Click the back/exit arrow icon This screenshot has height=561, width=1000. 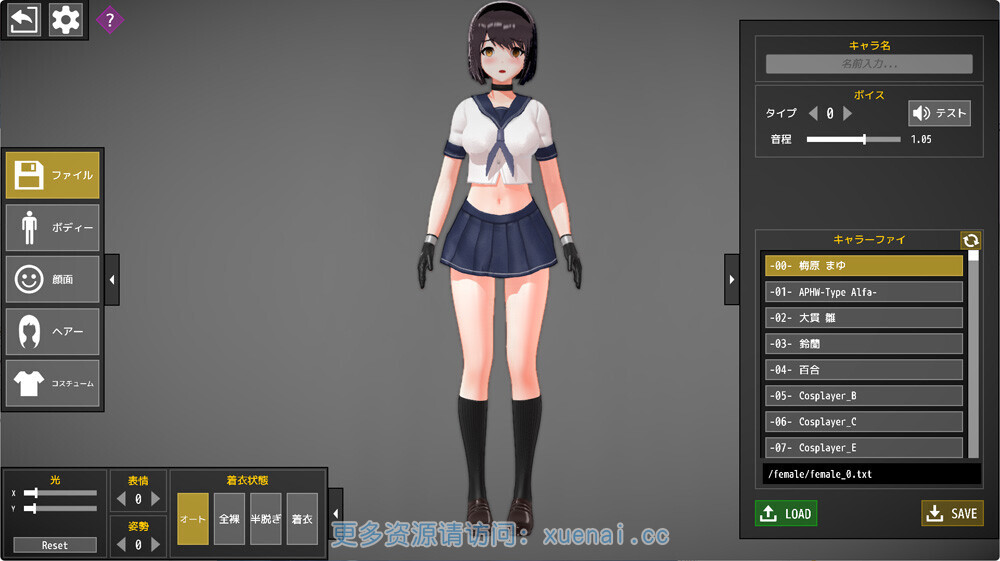point(24,20)
